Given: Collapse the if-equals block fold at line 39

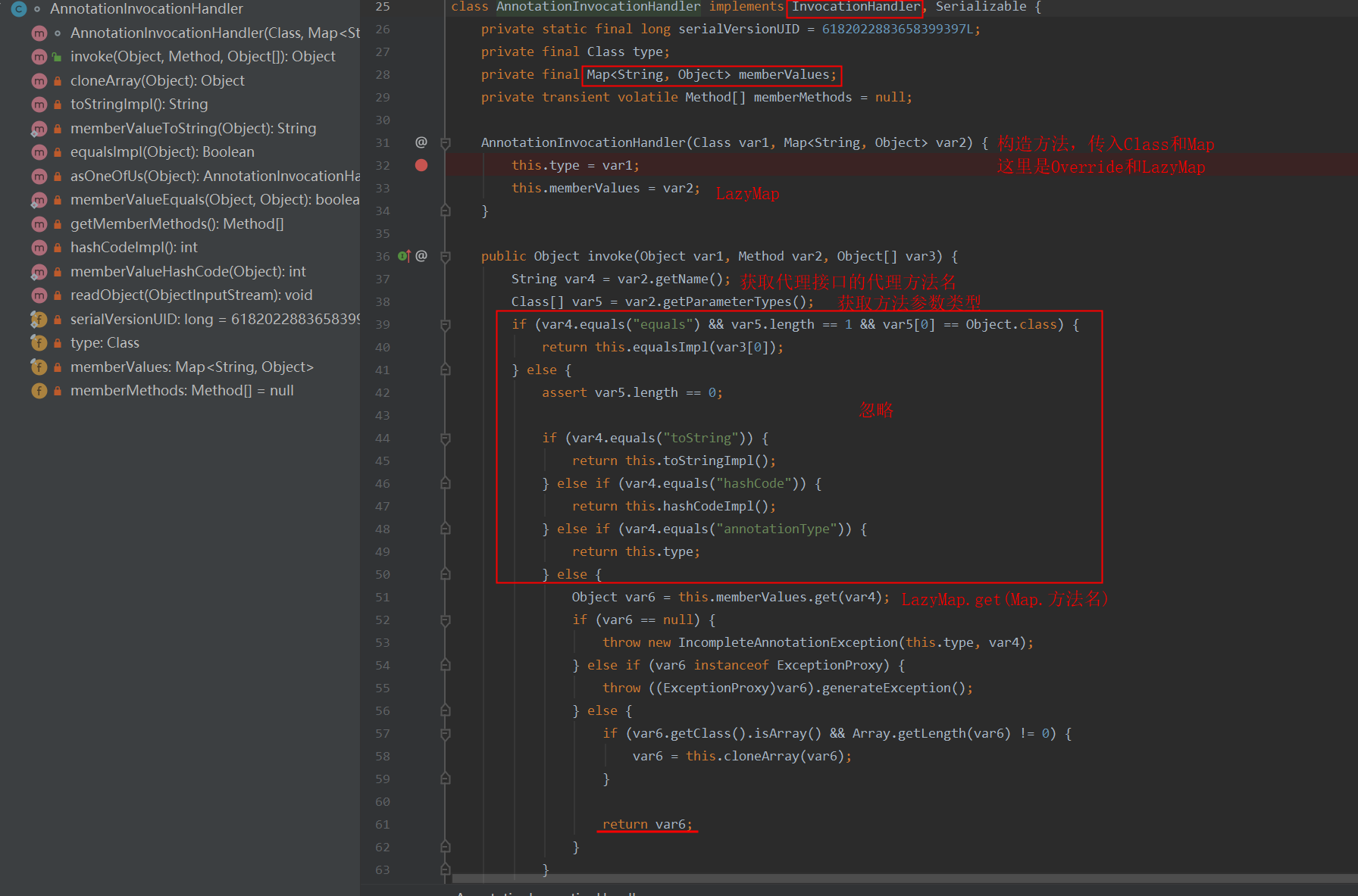Looking at the screenshot, I should coord(446,325).
